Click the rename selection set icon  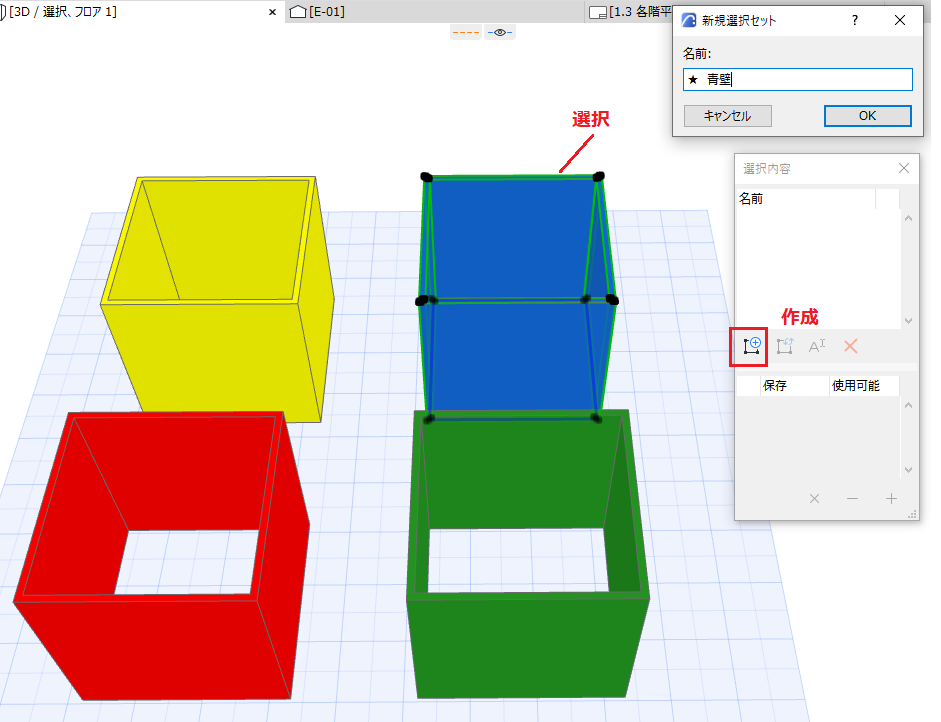[817, 346]
